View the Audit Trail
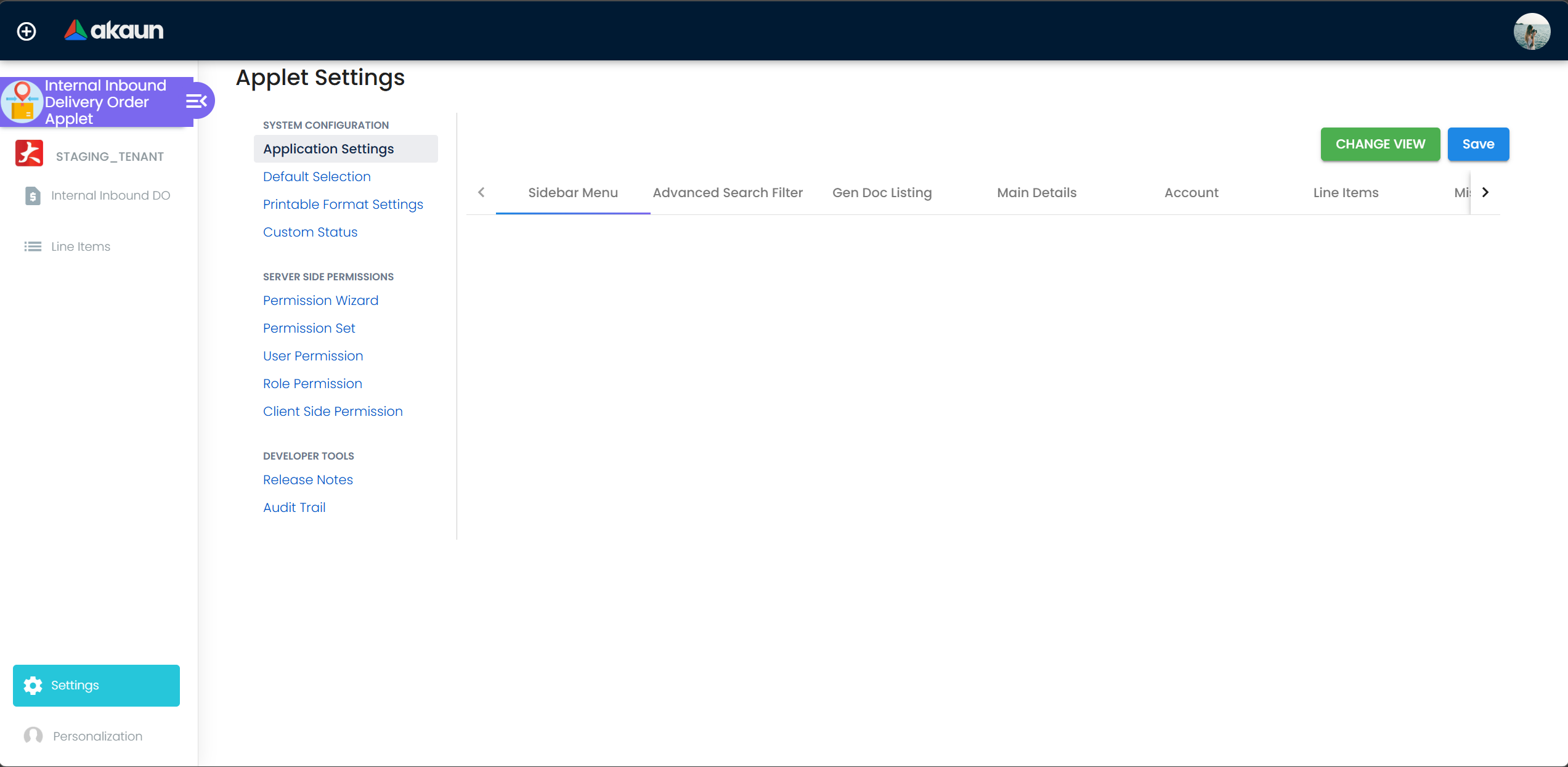Viewport: 1568px width, 767px height. tap(295, 507)
